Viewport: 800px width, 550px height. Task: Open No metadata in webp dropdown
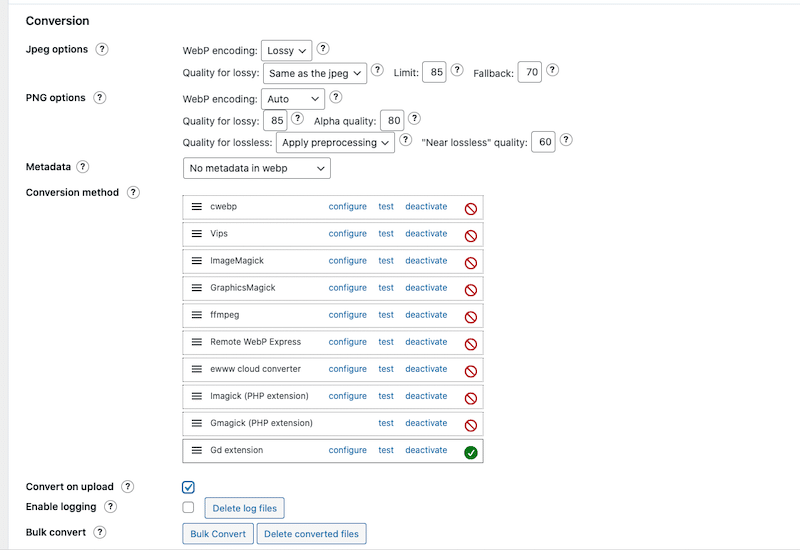click(x=257, y=168)
